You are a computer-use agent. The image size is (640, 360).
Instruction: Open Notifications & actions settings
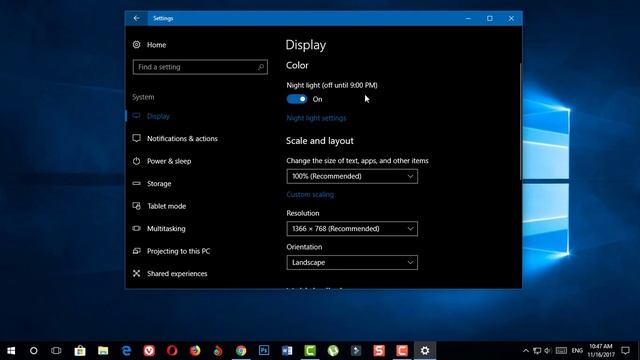(x=175, y=139)
